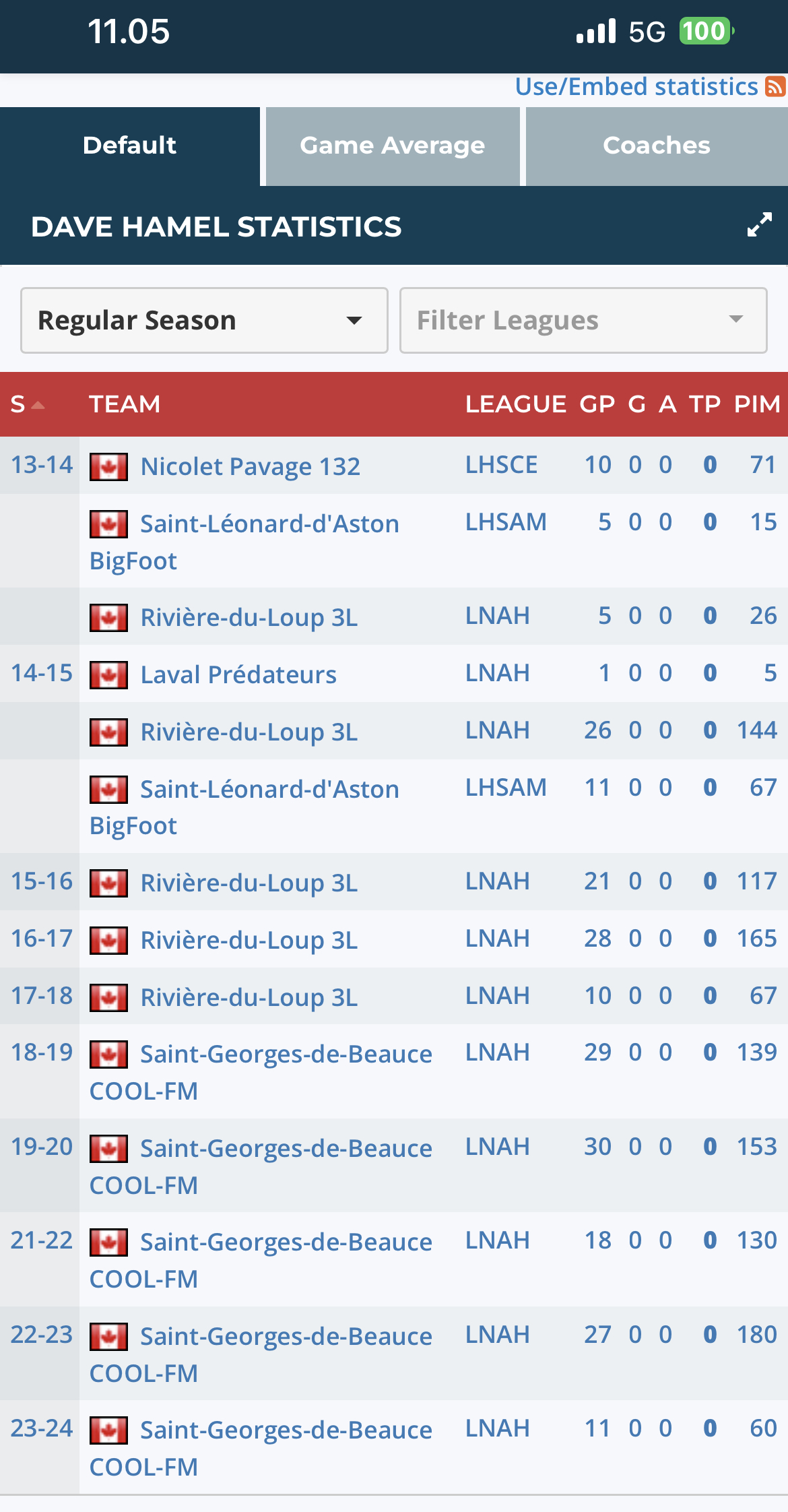Viewport: 788px width, 1512px height.
Task: Switch to the Game Average tab
Action: pos(392,146)
